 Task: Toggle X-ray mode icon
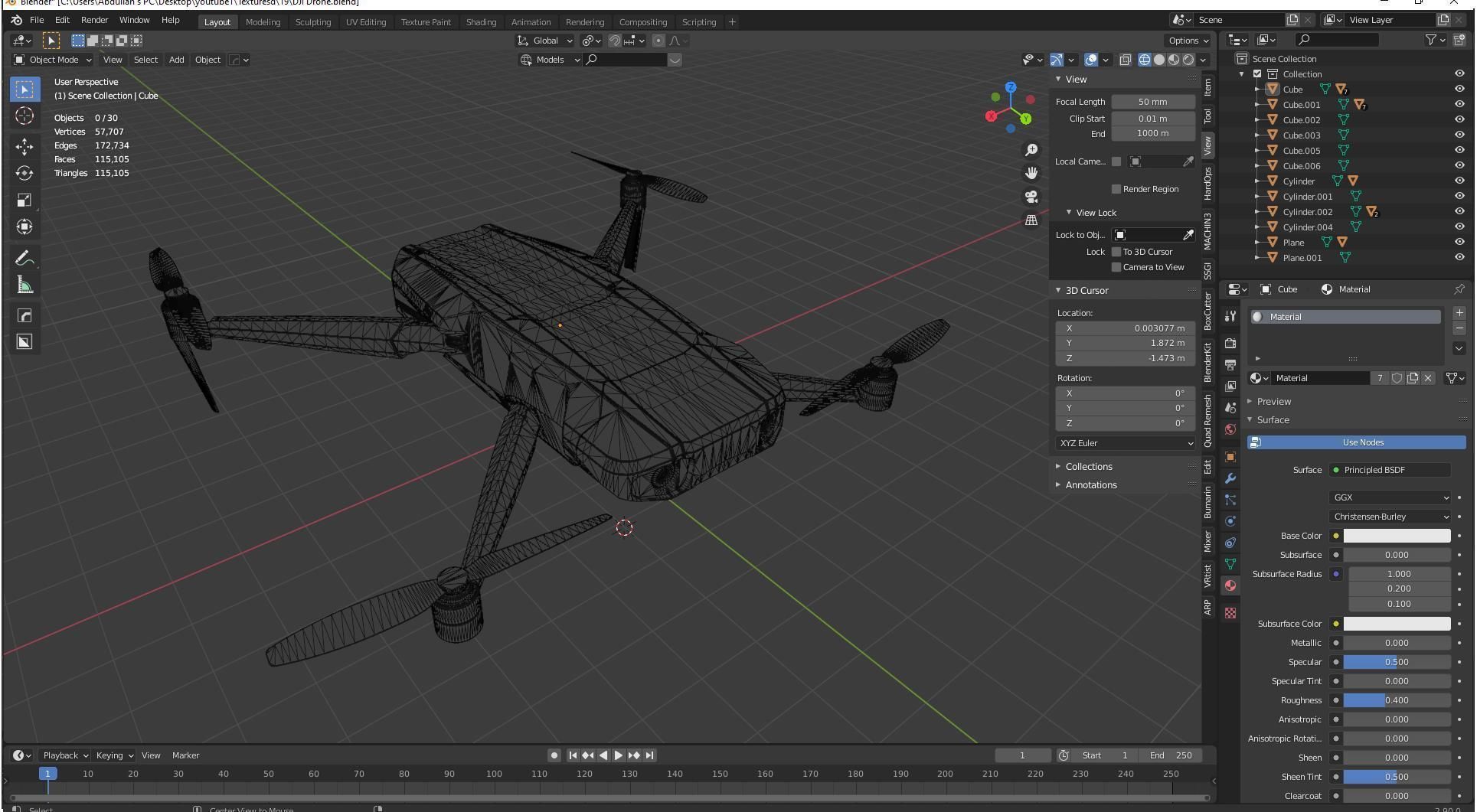coord(1125,60)
